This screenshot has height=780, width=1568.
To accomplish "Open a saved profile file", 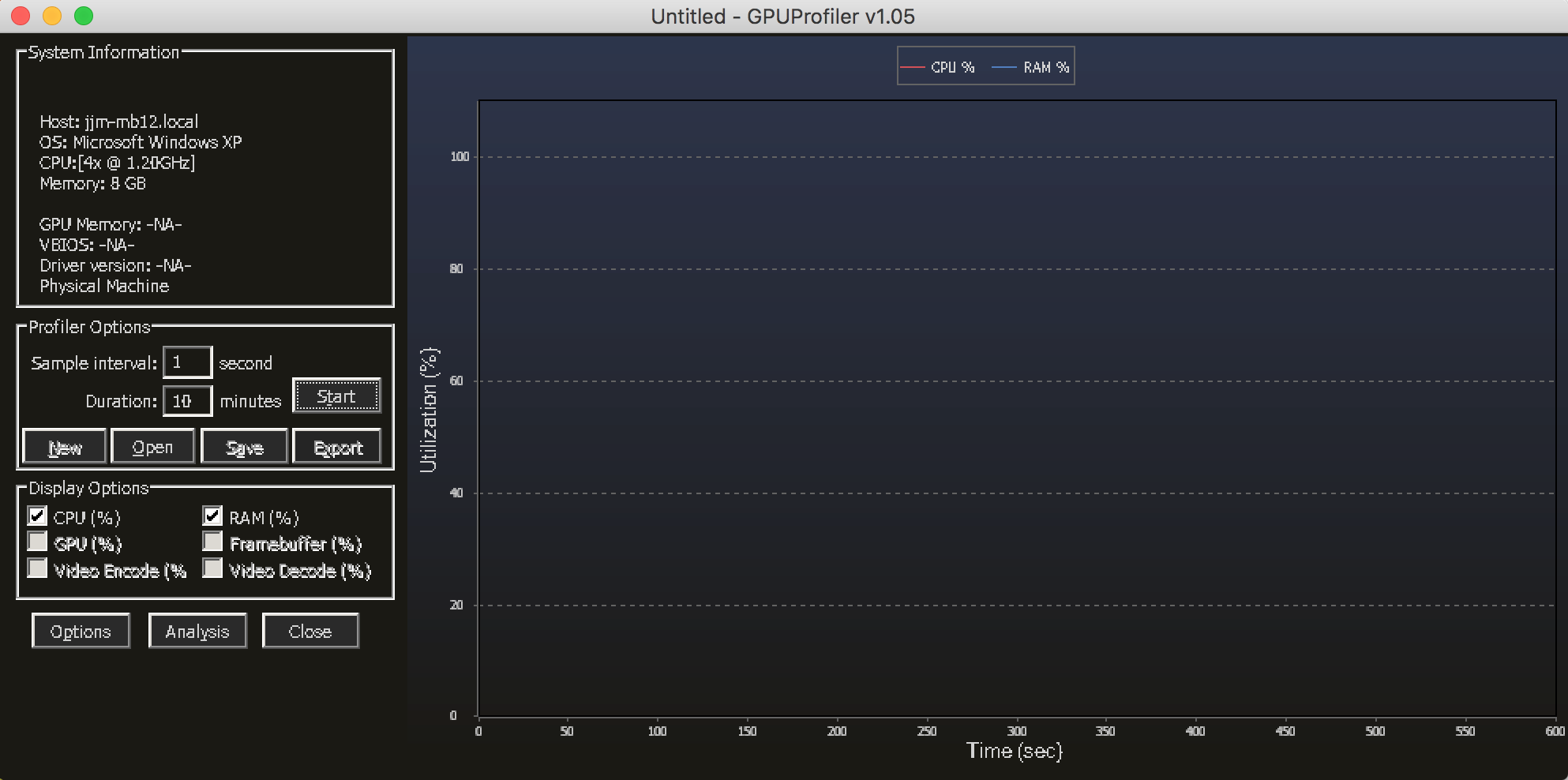I will [152, 447].
